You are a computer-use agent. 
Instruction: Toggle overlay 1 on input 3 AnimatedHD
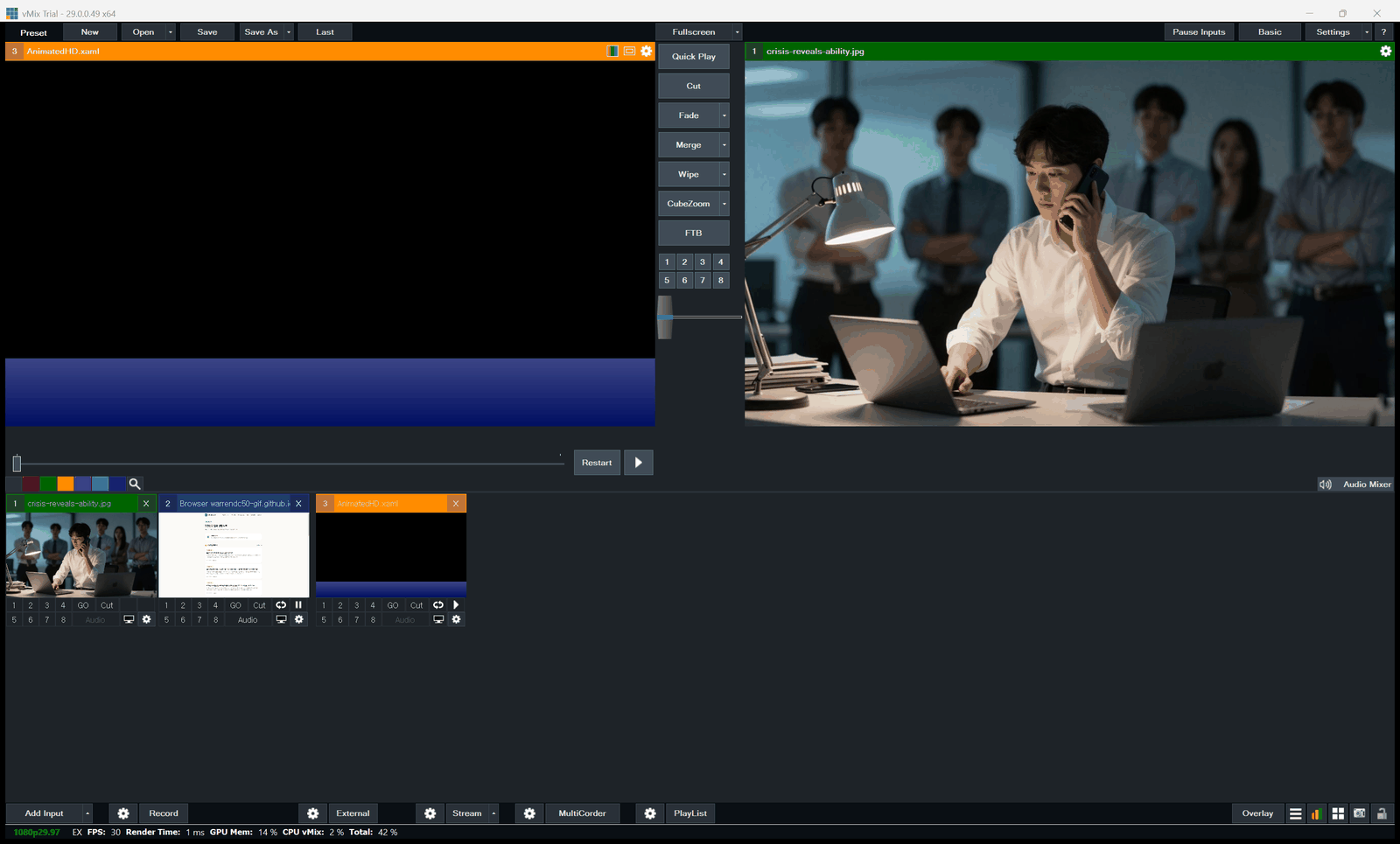pos(324,605)
